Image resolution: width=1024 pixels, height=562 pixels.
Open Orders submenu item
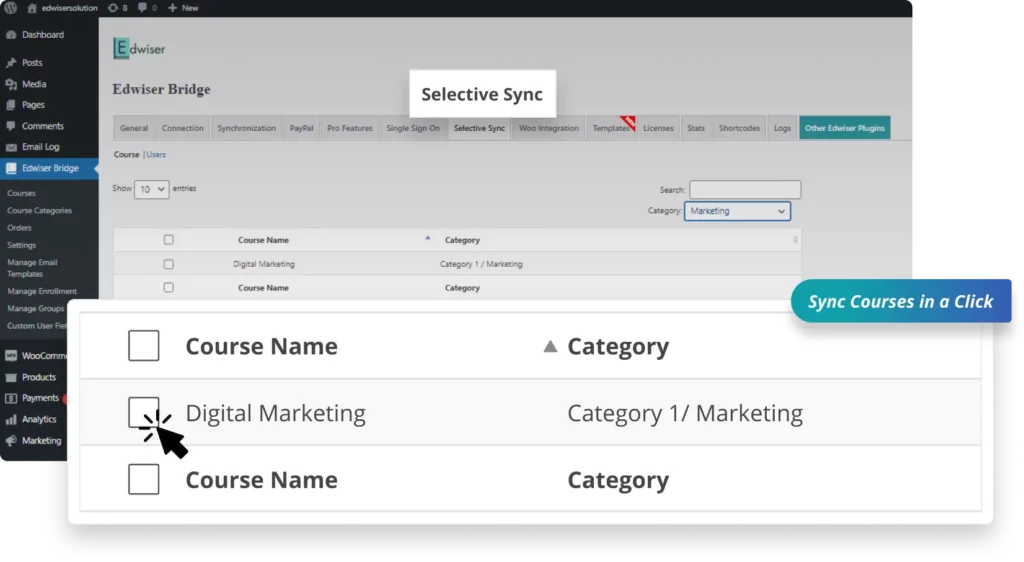click(x=19, y=228)
